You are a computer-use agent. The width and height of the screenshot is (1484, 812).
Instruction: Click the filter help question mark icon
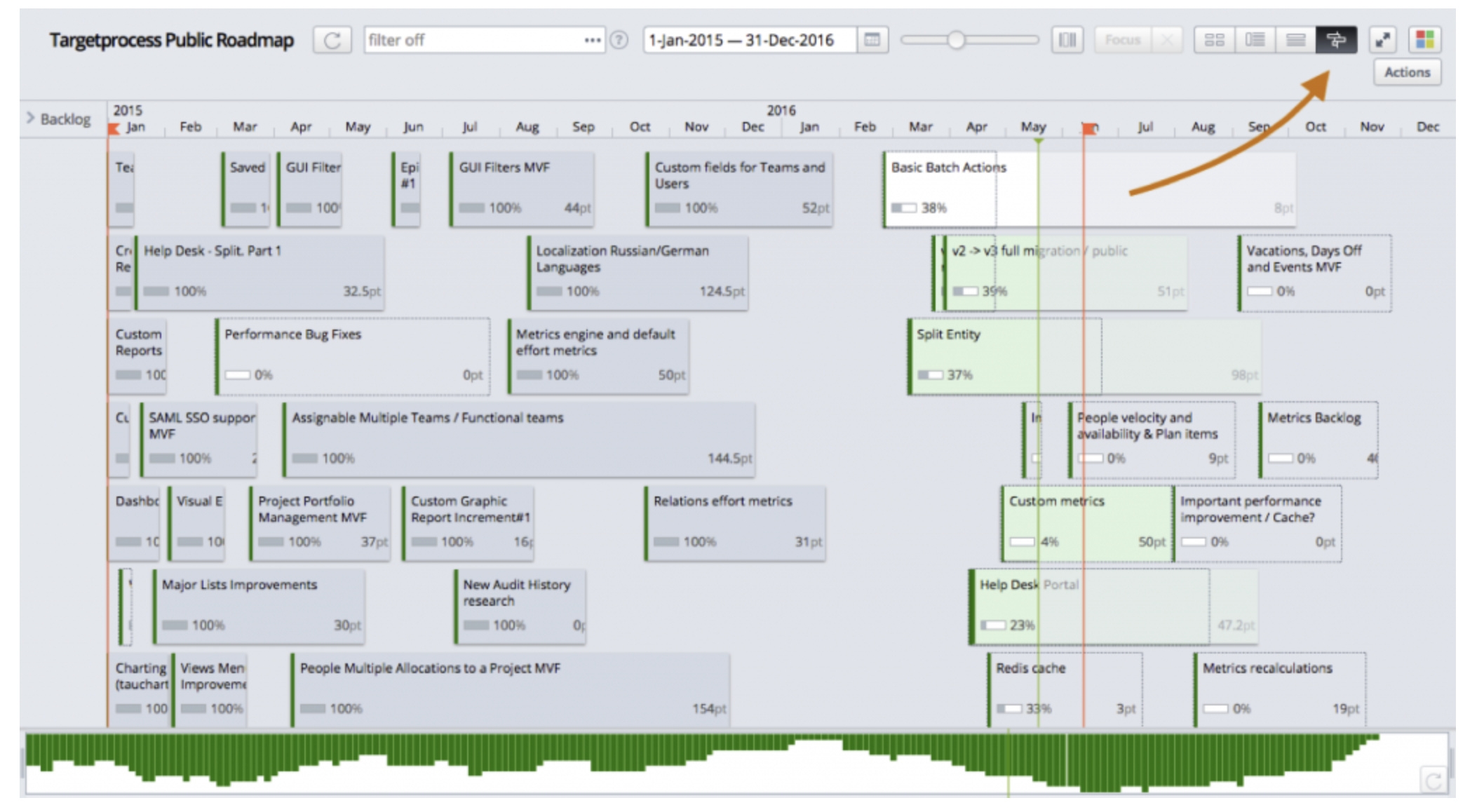coord(620,40)
